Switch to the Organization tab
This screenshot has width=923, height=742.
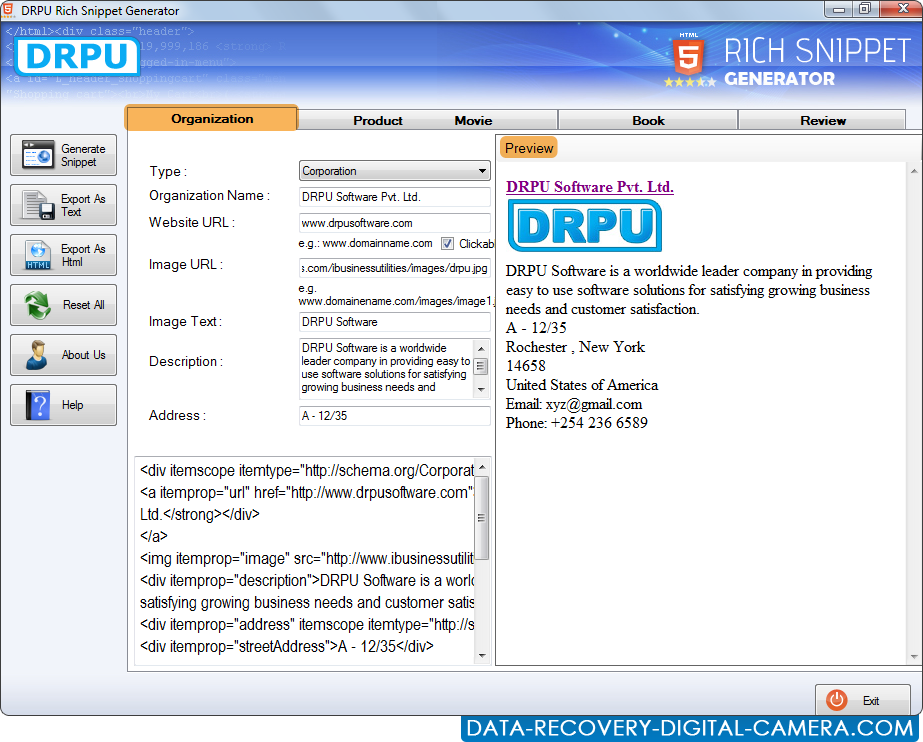(212, 118)
